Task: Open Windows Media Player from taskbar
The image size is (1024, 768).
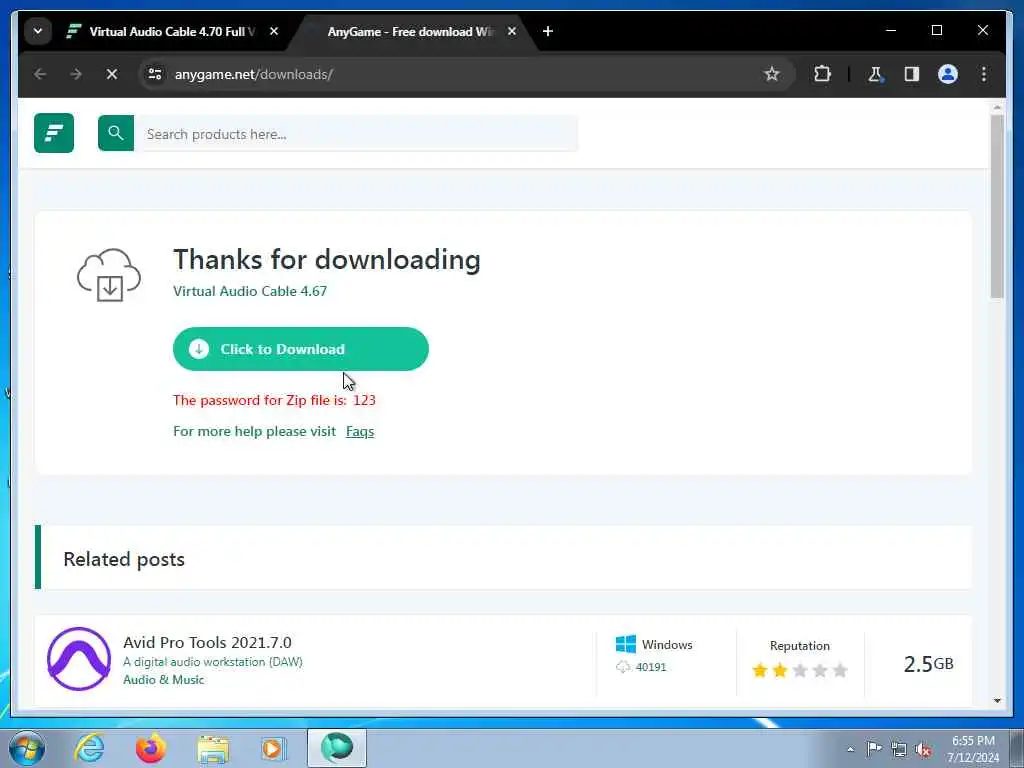Action: coord(274,748)
